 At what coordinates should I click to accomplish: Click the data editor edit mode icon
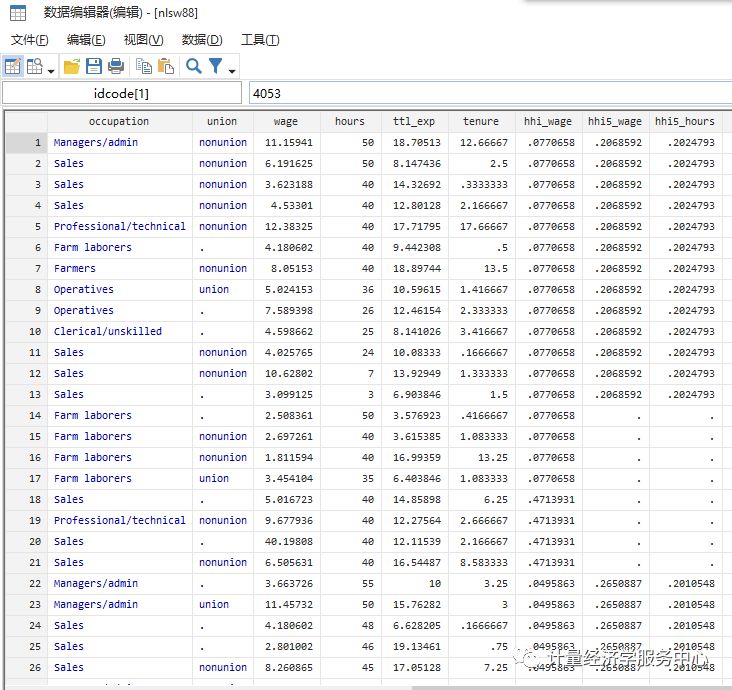coord(13,67)
